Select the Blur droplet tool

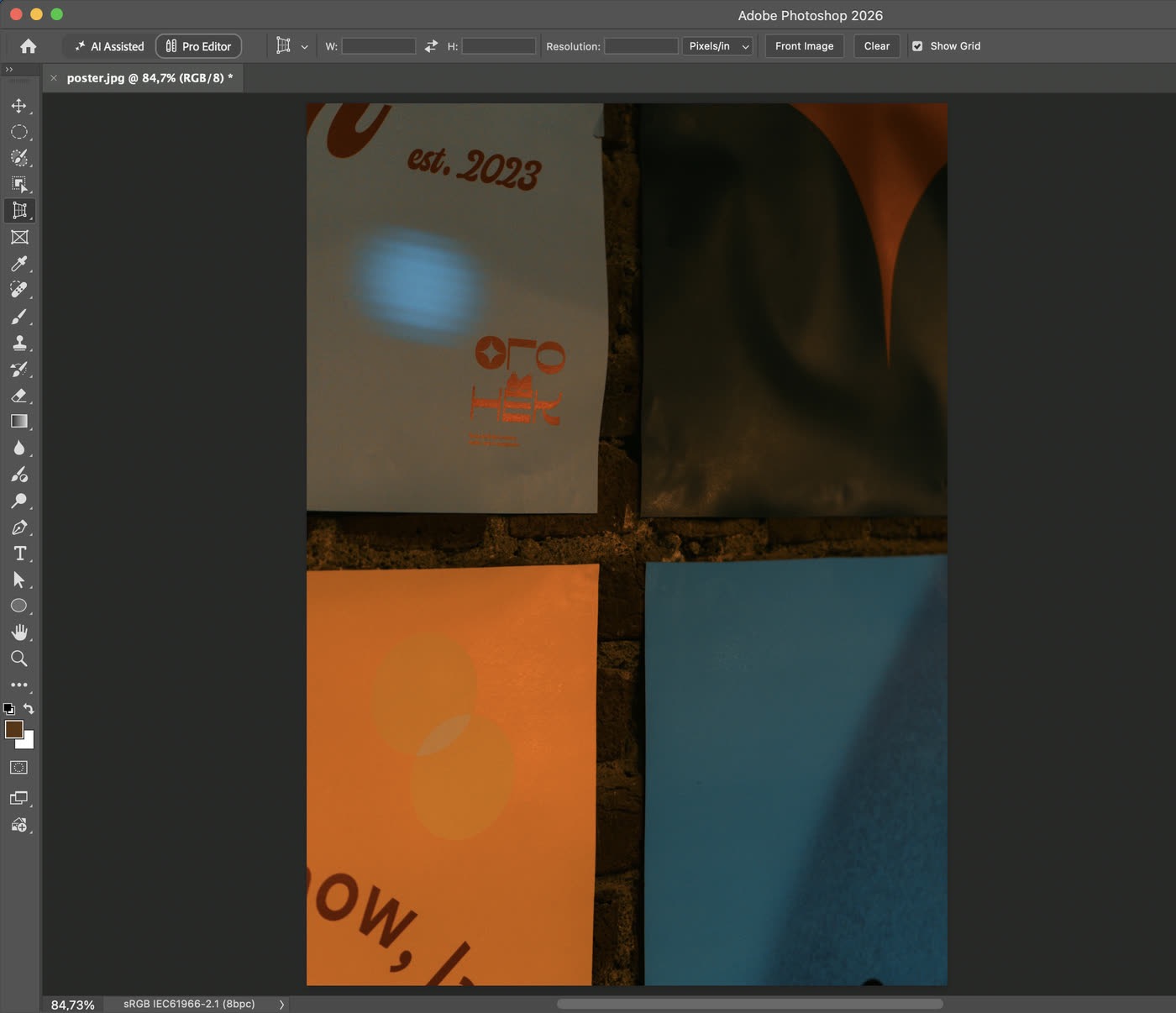18,448
